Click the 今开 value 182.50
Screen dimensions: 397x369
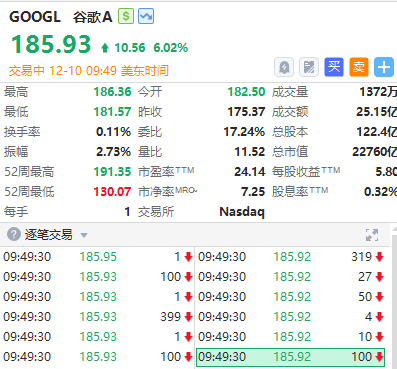(246, 92)
